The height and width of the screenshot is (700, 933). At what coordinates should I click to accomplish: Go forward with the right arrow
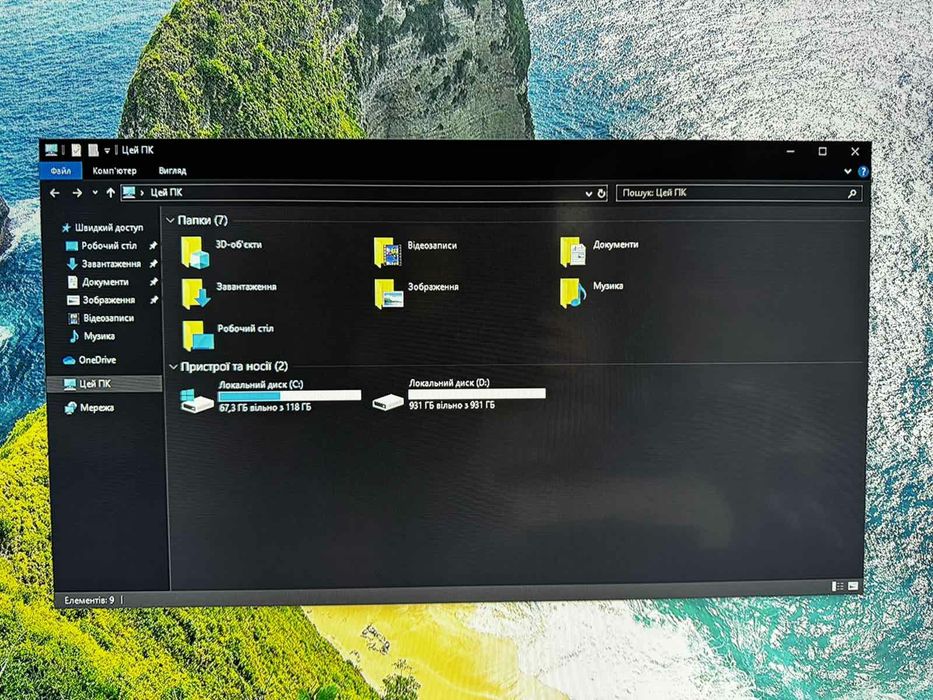pos(77,193)
